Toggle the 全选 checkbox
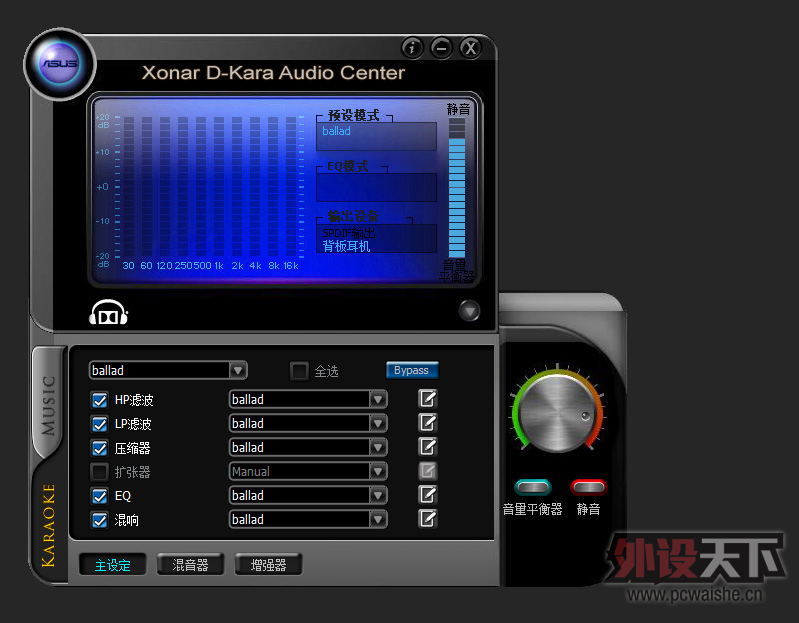Viewport: 799px width, 623px height. tap(299, 371)
